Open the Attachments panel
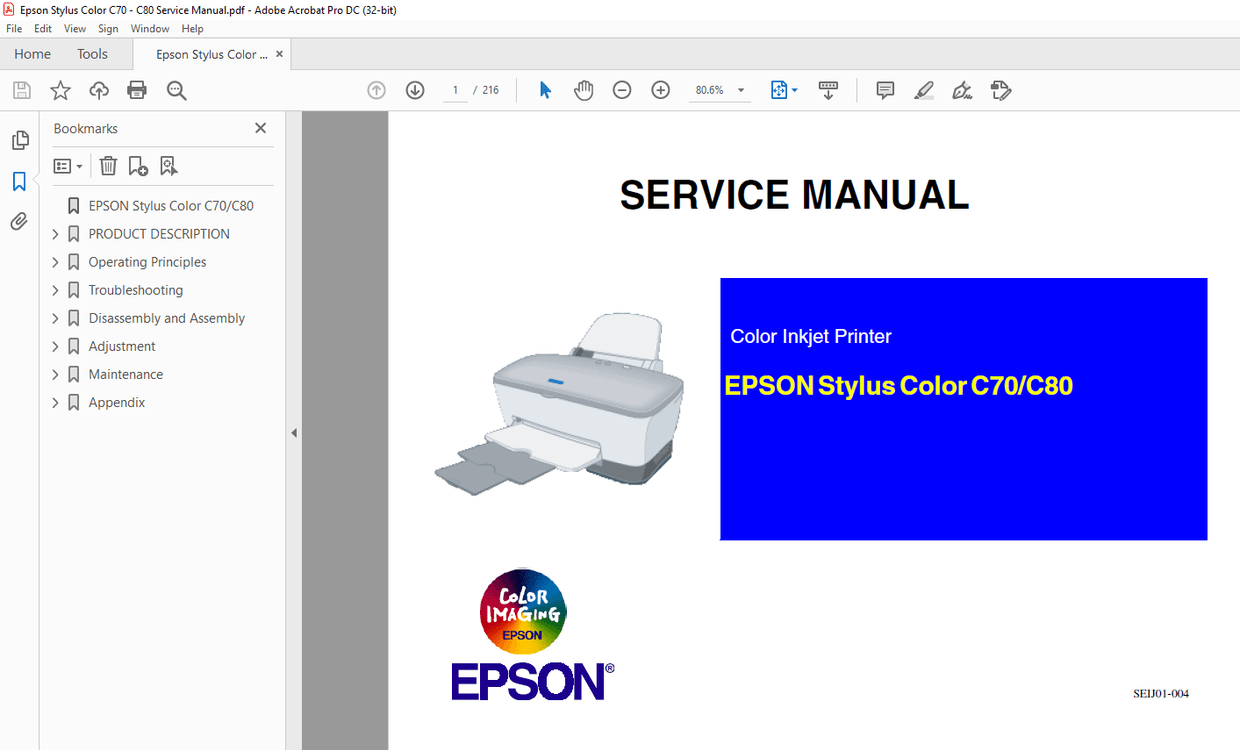 point(20,221)
